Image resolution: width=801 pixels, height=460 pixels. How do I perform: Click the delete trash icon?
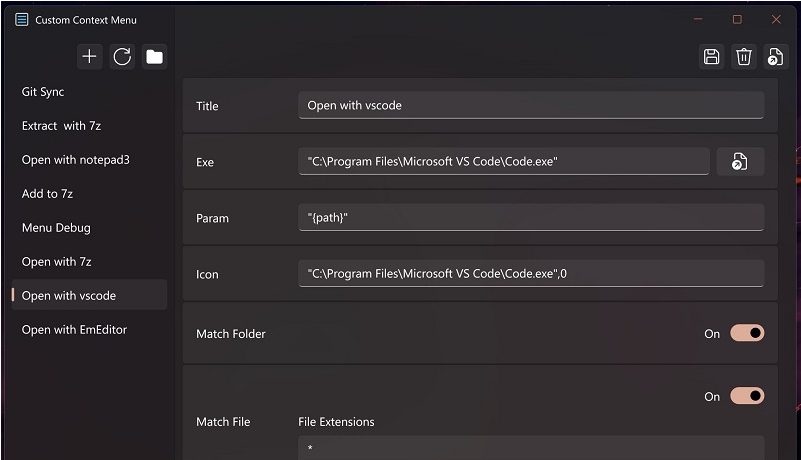click(x=743, y=57)
